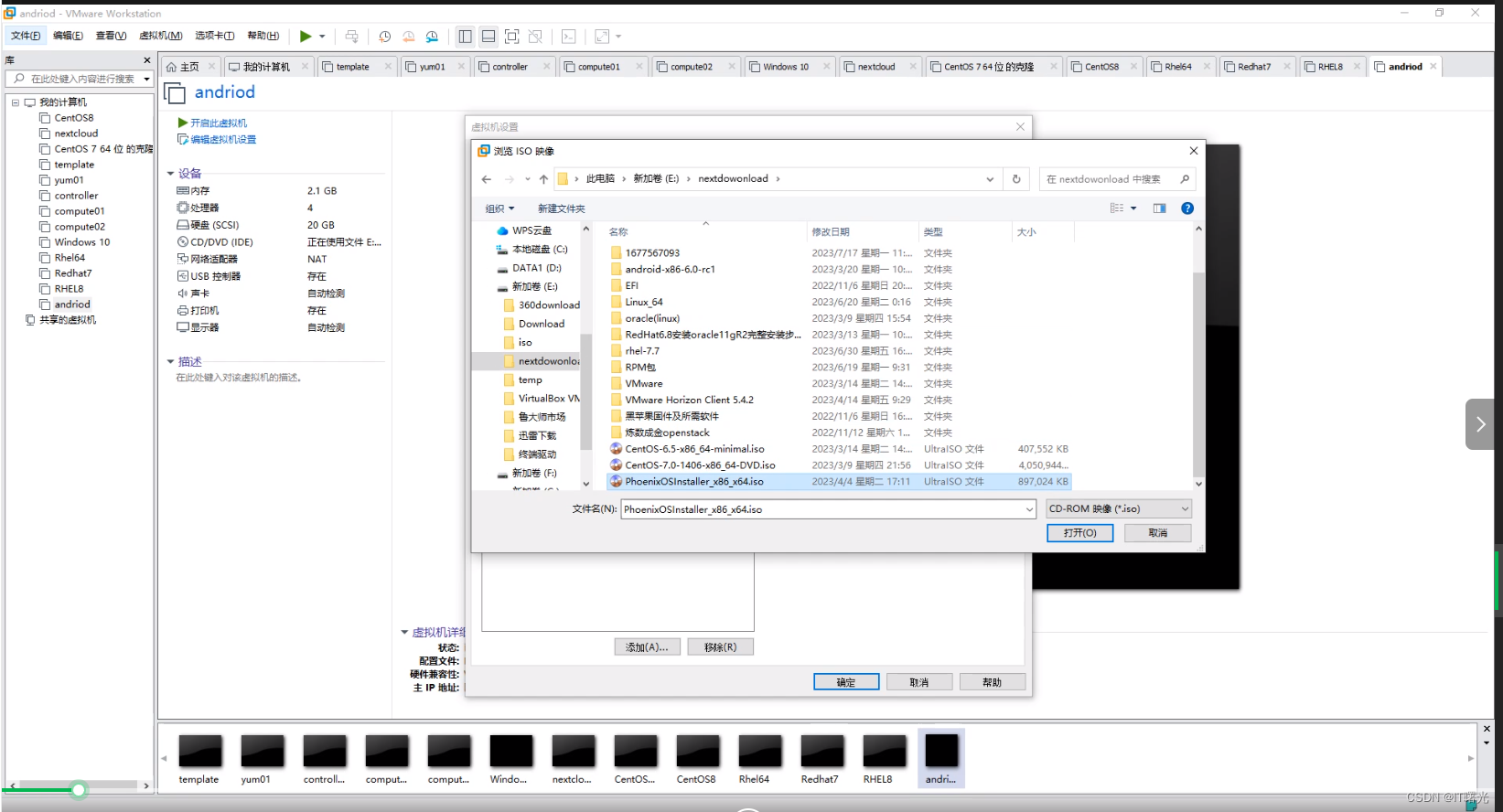This screenshot has width=1503, height=812.
Task: Select compute01 in the library tree
Action: point(79,211)
